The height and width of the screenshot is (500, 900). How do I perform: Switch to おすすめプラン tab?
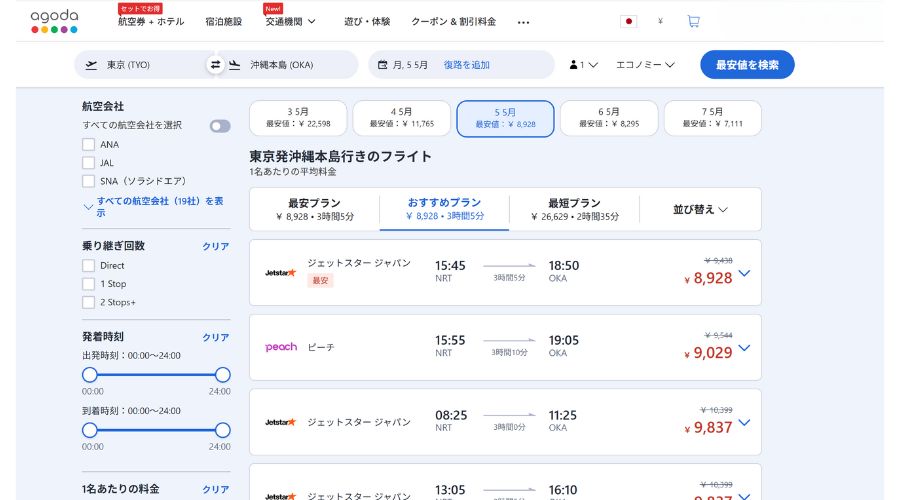tap(445, 210)
